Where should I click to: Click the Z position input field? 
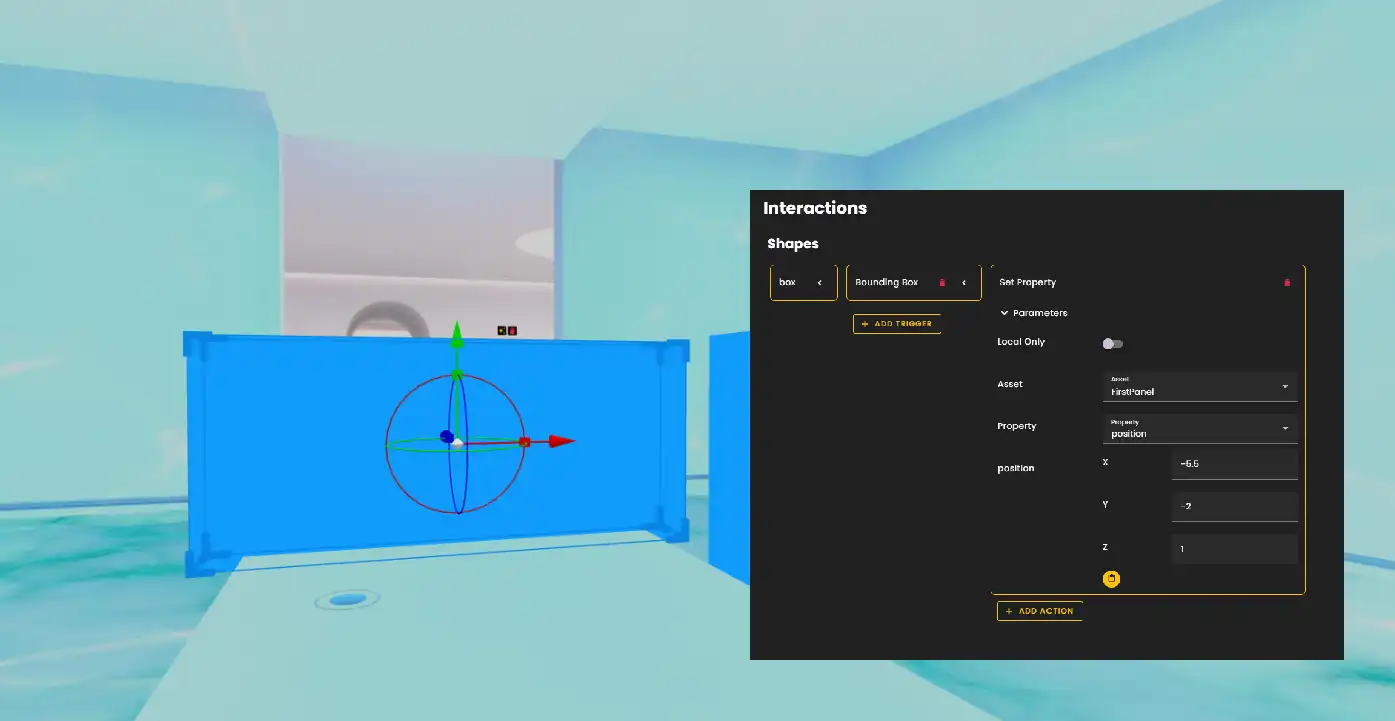point(1233,549)
